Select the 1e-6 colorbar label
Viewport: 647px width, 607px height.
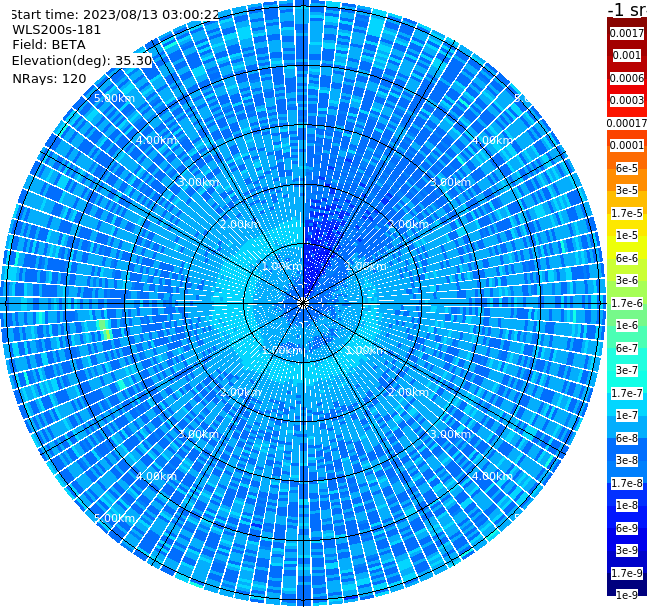[627, 325]
